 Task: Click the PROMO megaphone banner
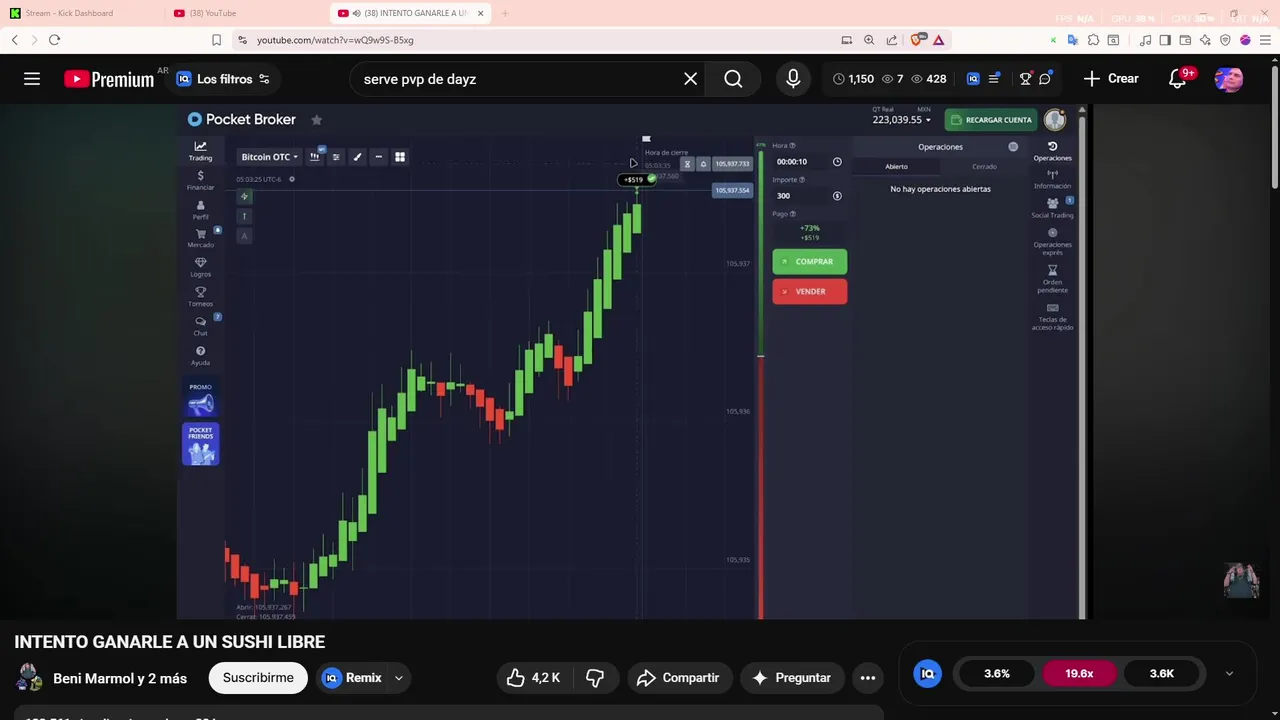(201, 399)
